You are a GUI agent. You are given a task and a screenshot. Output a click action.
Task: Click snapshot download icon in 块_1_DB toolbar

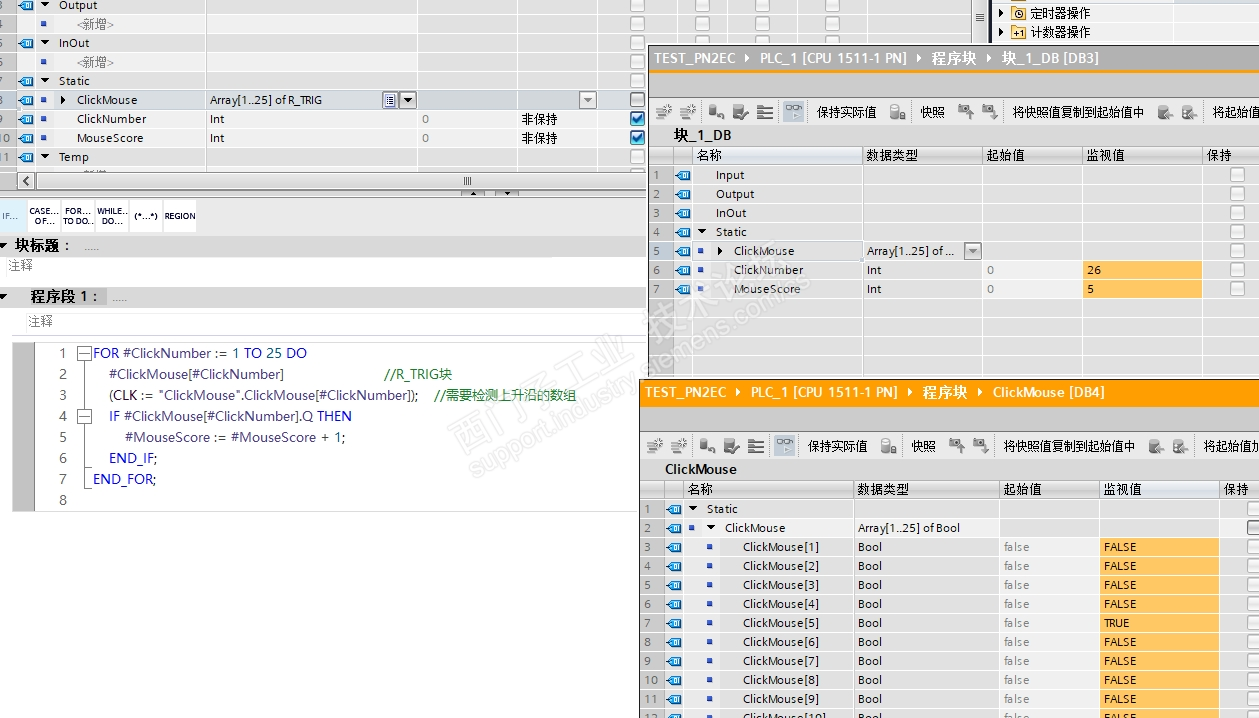tap(990, 112)
